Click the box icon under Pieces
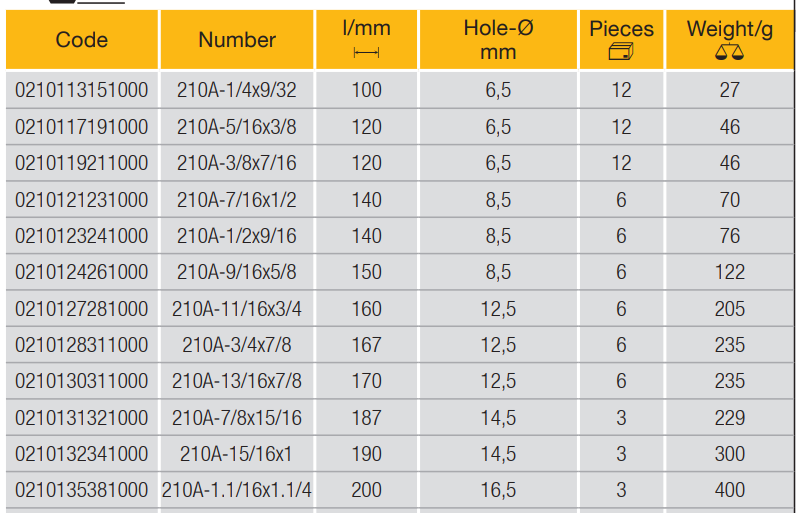The image size is (802, 513). 621,52
